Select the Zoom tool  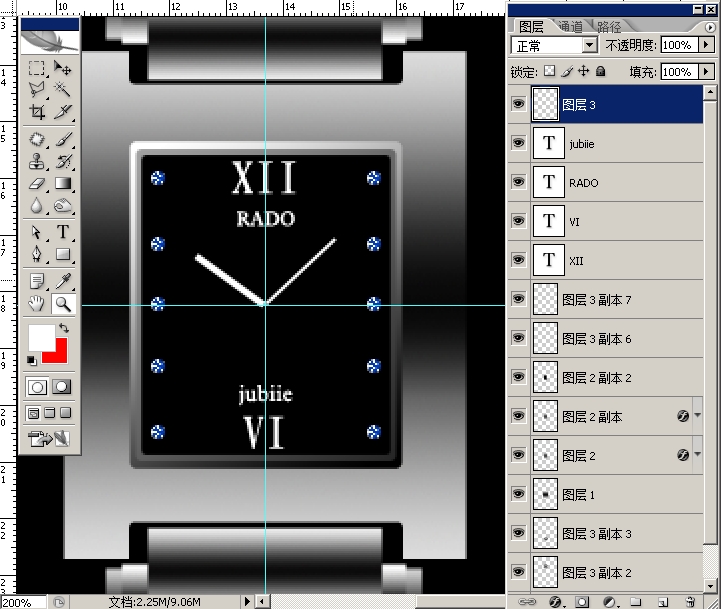[63, 304]
